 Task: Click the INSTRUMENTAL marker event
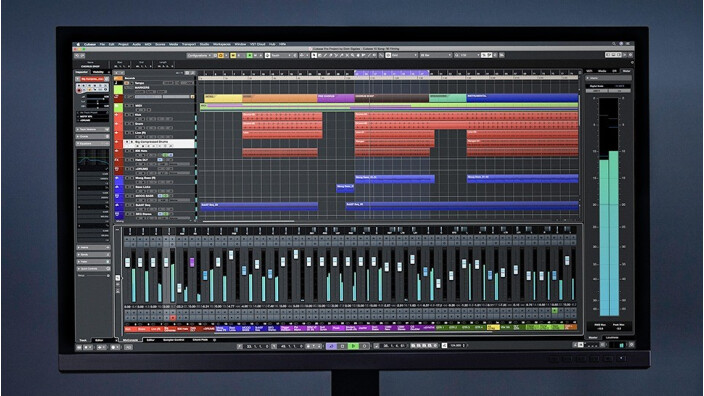pyautogui.click(x=522, y=98)
